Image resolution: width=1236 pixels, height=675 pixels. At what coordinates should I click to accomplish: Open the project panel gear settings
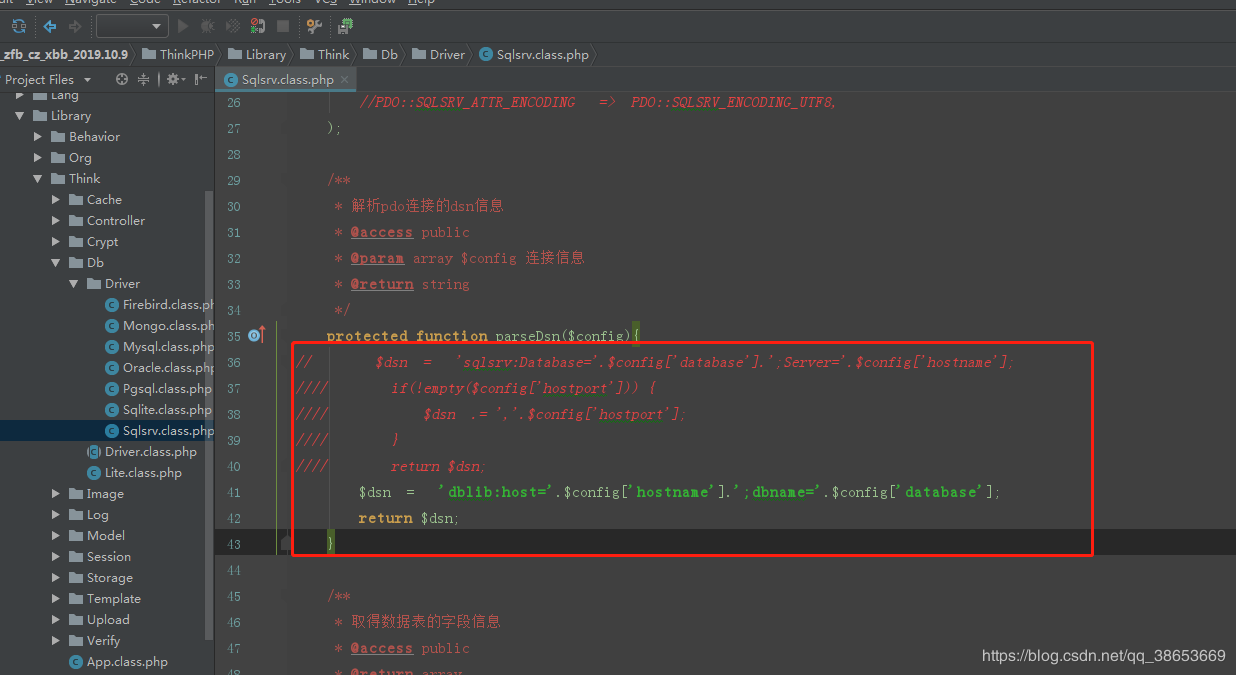tap(175, 79)
